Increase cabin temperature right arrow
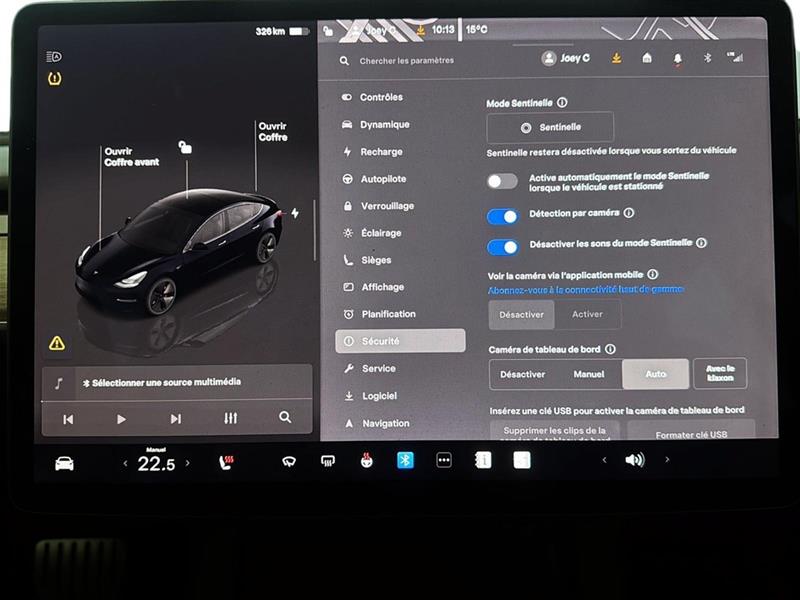Viewport: 800px width, 600px height. [x=188, y=463]
